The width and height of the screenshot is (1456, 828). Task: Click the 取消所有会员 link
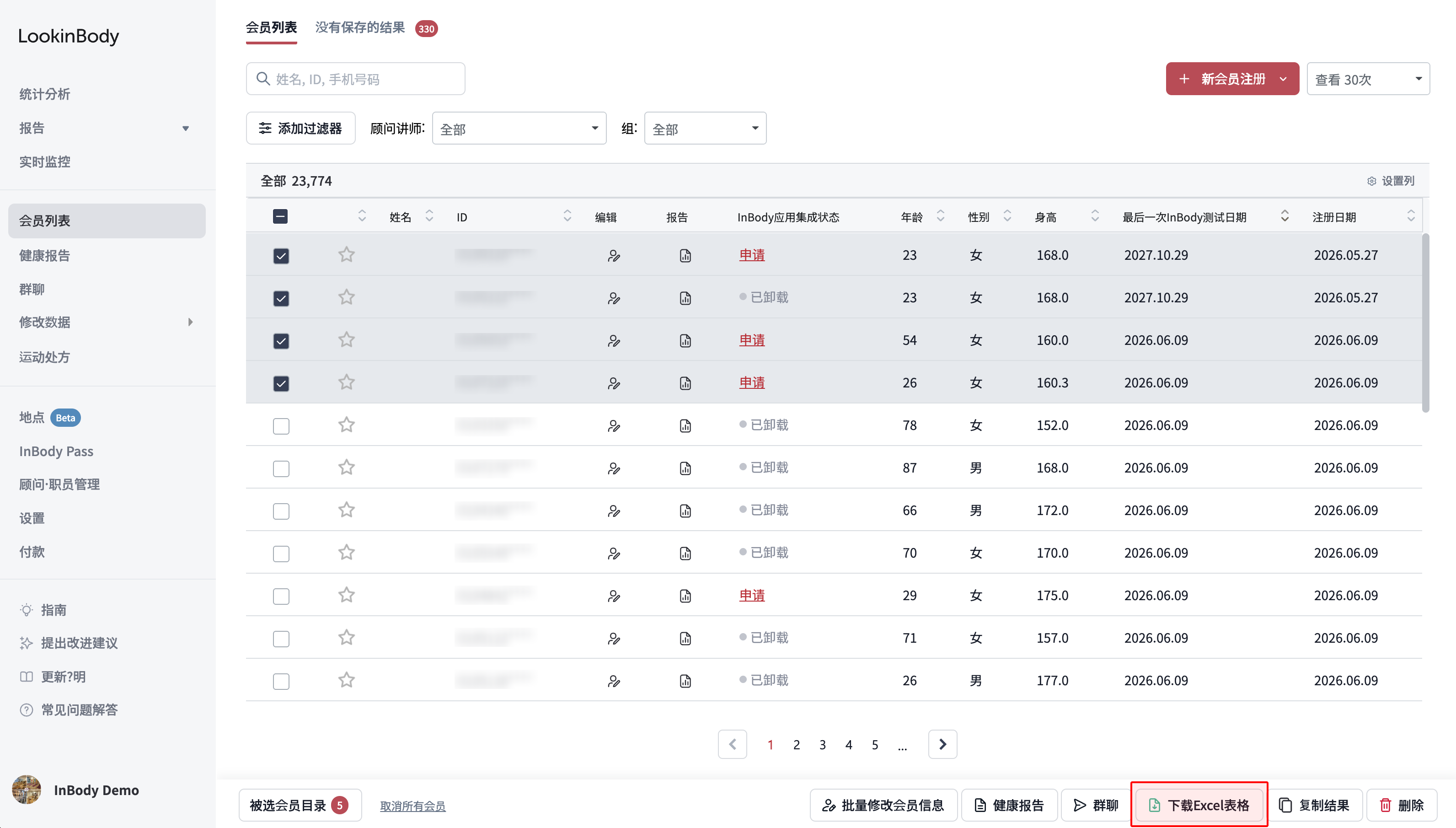pyautogui.click(x=412, y=806)
